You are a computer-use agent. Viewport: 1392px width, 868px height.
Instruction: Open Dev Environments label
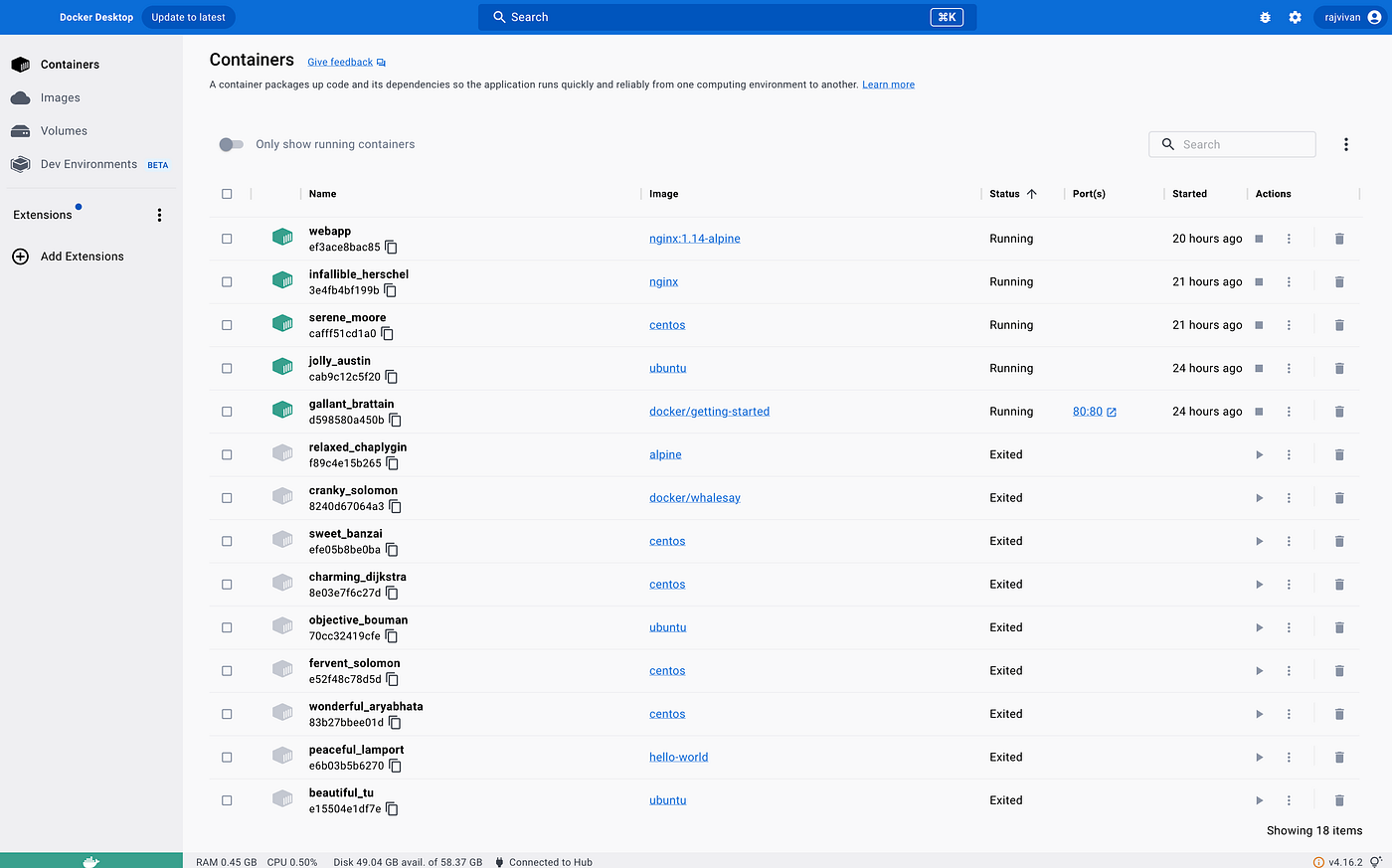(x=88, y=164)
